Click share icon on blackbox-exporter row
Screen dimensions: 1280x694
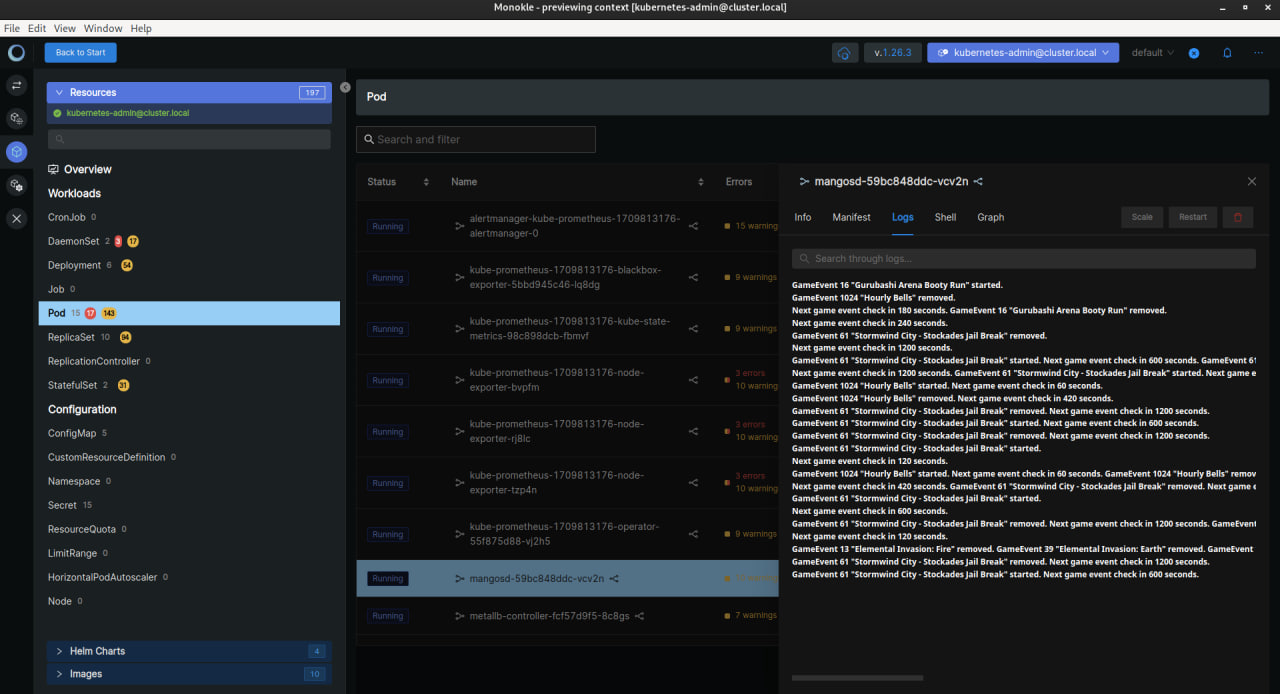(693, 278)
